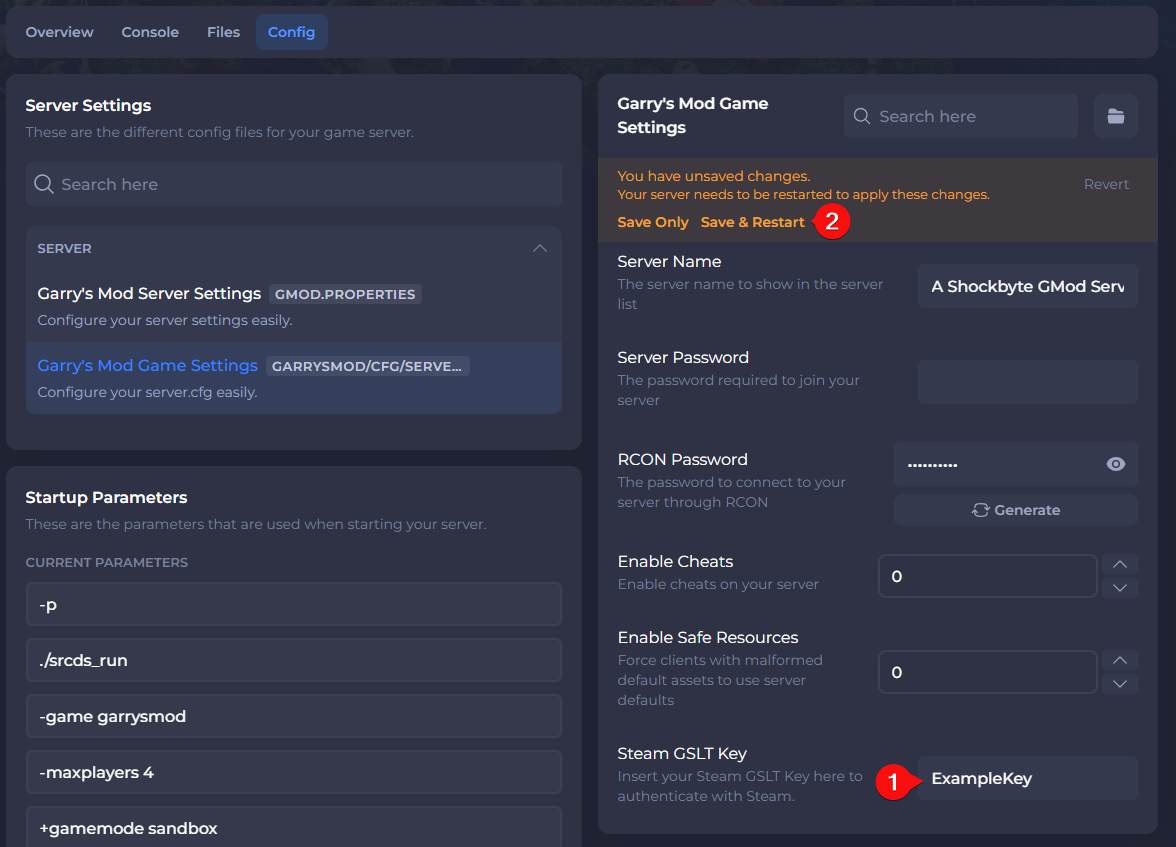Increase Enable Cheats value with up arrow

1119,564
